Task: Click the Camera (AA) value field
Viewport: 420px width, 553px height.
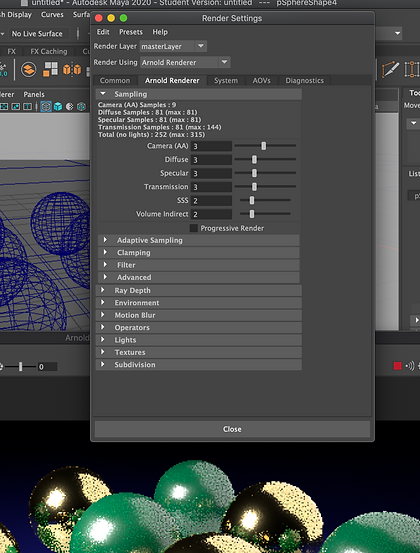Action: (x=211, y=146)
